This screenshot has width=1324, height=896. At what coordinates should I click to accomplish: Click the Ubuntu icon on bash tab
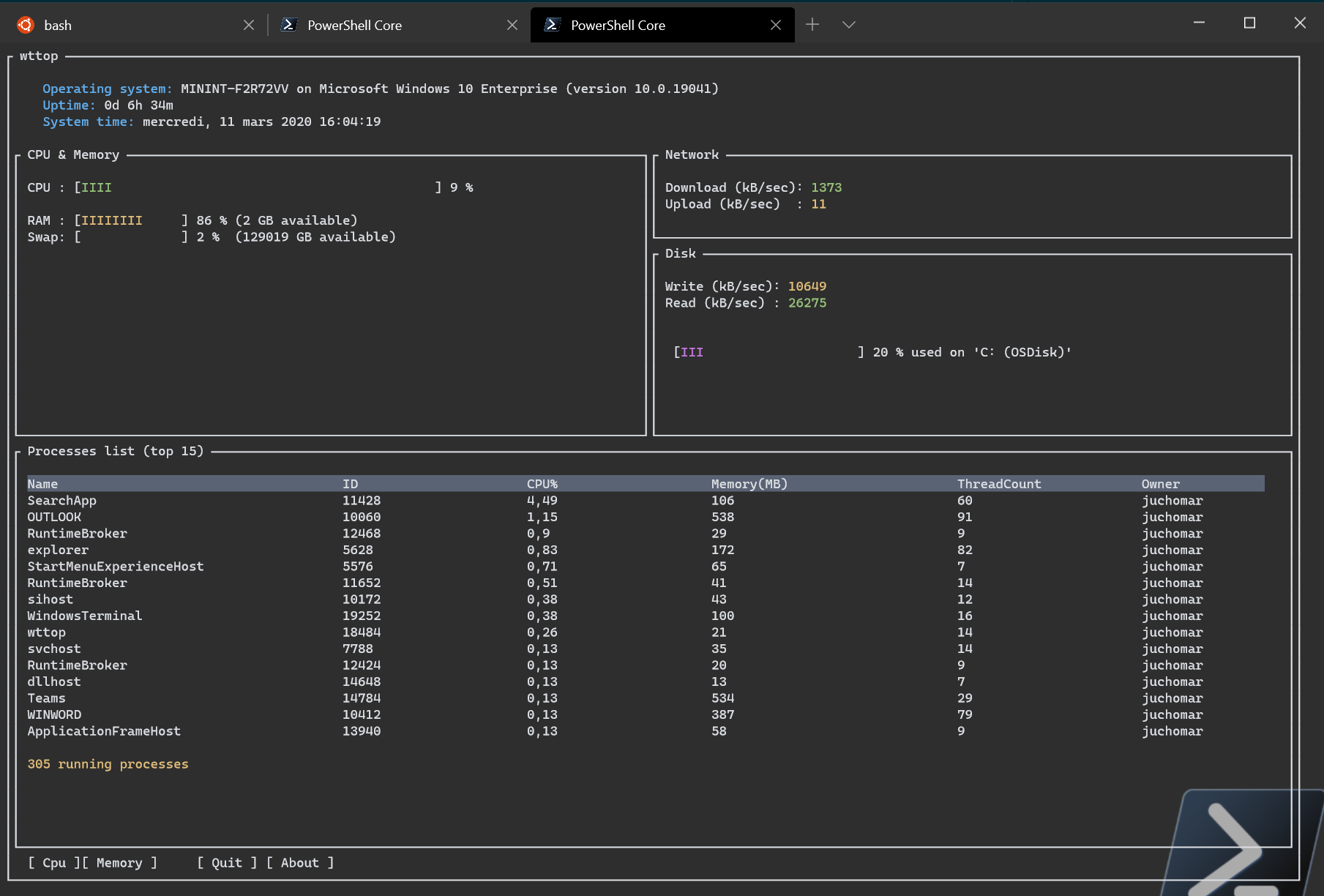pos(26,25)
